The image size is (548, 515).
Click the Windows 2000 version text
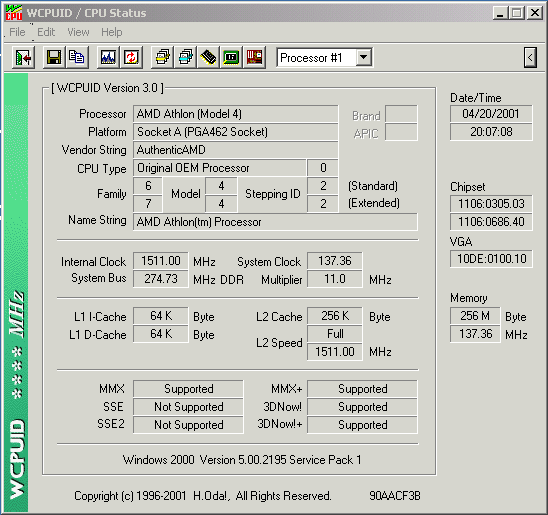tap(242, 460)
